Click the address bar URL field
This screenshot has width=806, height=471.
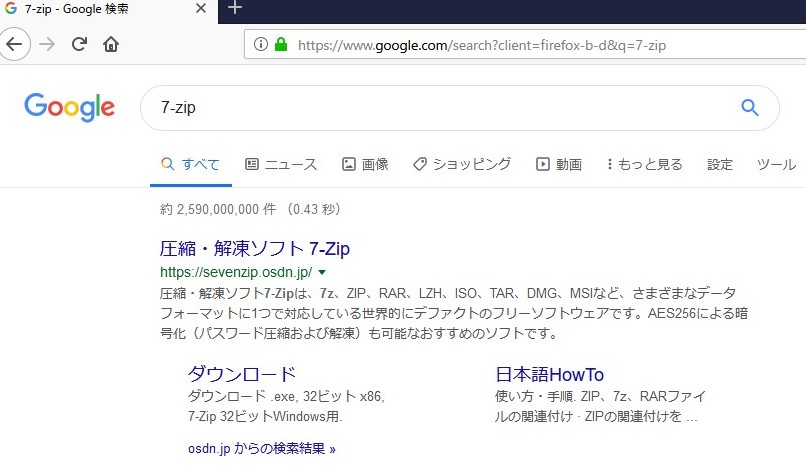(524, 45)
